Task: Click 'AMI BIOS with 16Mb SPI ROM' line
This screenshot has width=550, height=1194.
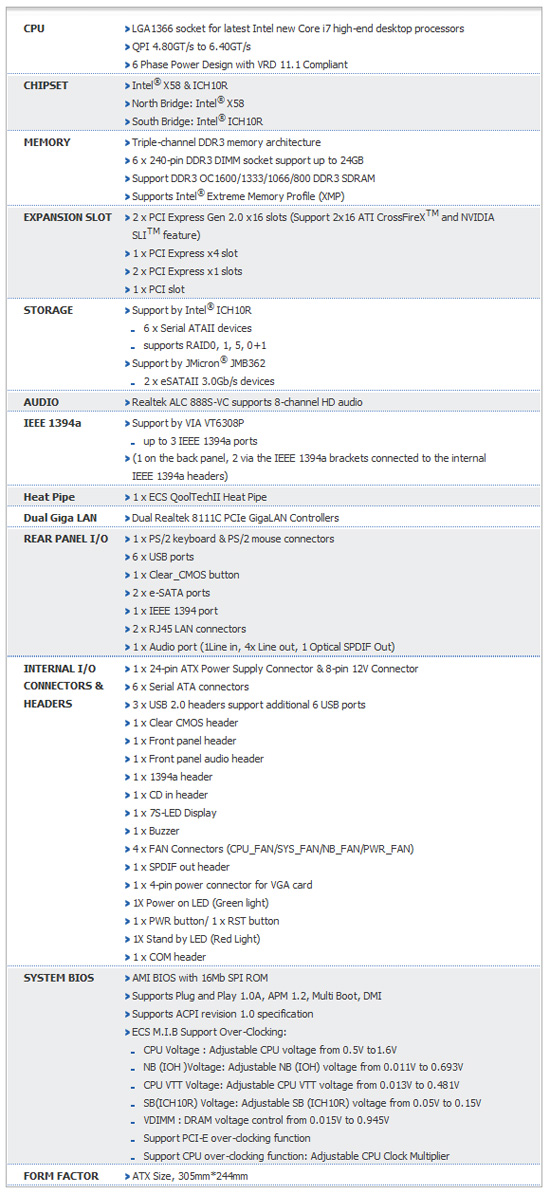Action: 200,978
